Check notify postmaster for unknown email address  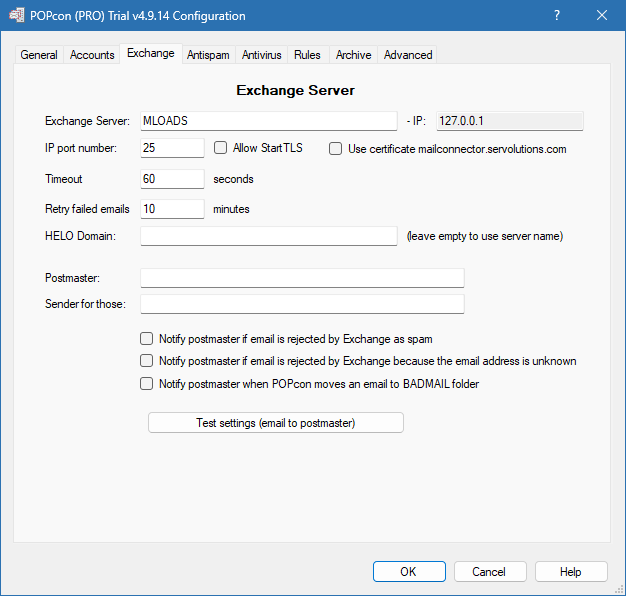(x=147, y=361)
